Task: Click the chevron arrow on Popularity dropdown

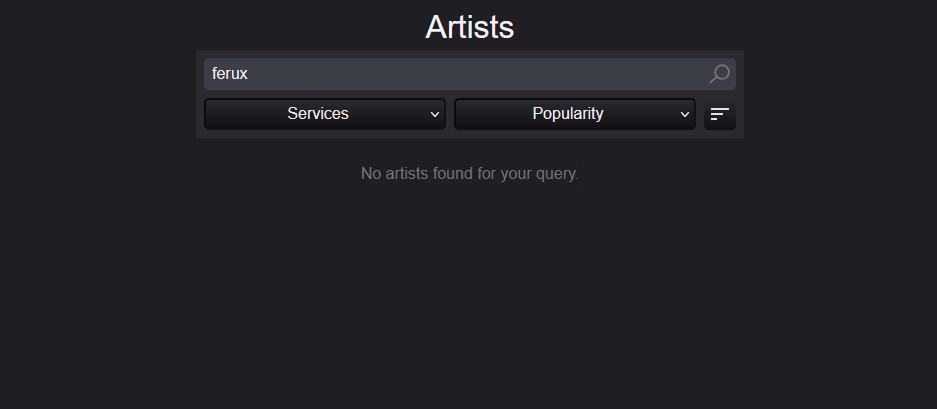Action: pyautogui.click(x=685, y=115)
